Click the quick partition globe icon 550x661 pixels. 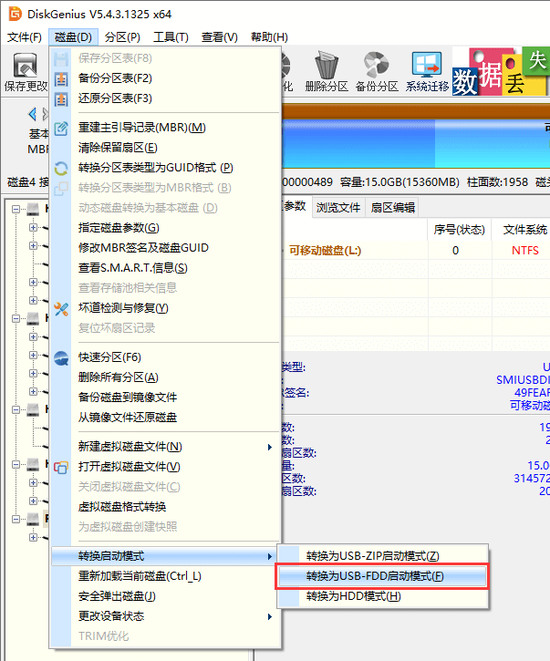pos(61,358)
